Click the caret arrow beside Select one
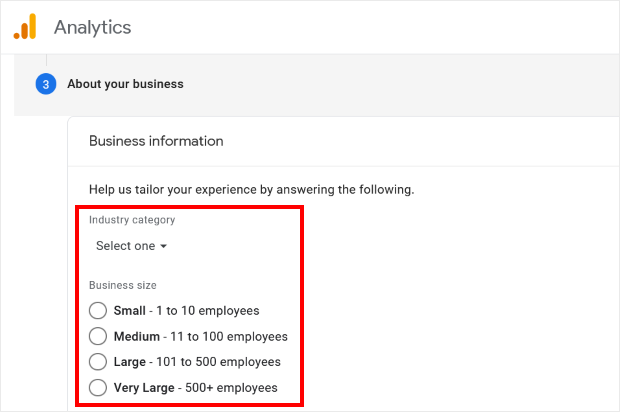This screenshot has width=620, height=412. click(x=163, y=246)
